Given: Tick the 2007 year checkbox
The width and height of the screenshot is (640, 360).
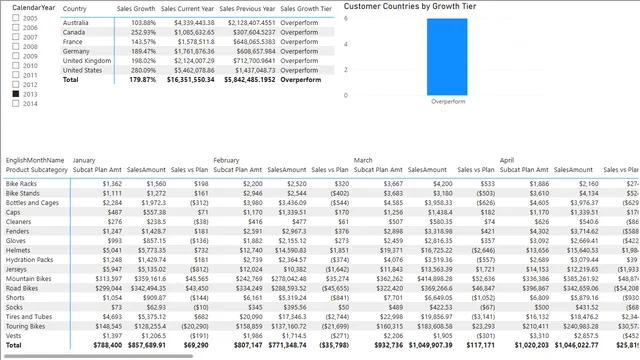Looking at the screenshot, I should [x=16, y=37].
